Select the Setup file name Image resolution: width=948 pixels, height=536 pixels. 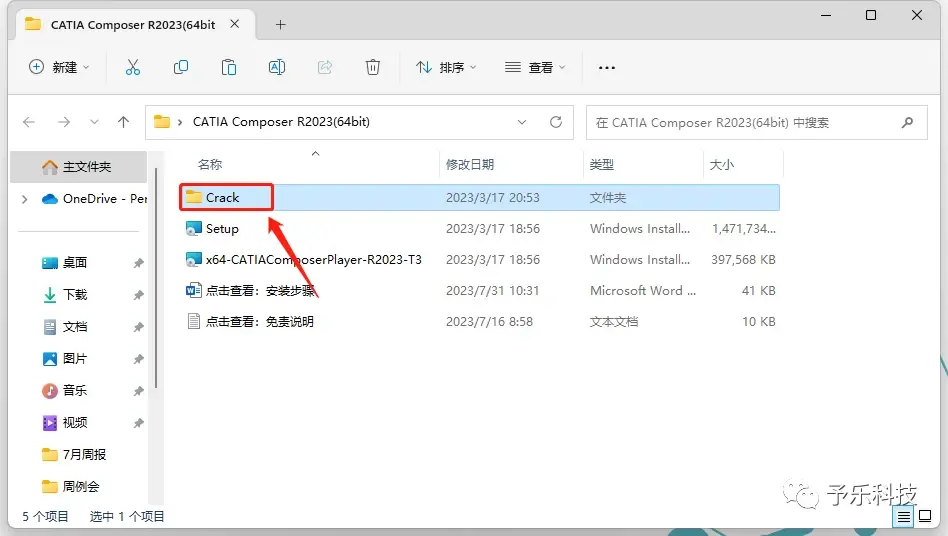tap(222, 228)
